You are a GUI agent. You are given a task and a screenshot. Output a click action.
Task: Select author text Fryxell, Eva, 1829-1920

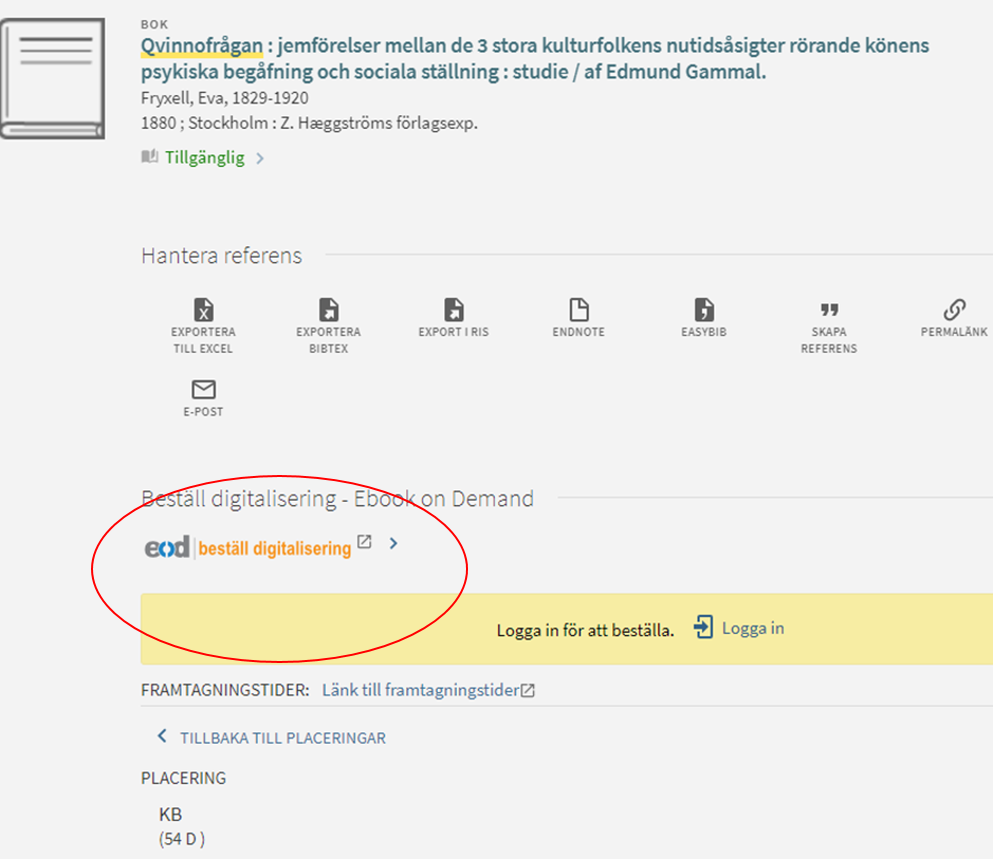pyautogui.click(x=225, y=98)
